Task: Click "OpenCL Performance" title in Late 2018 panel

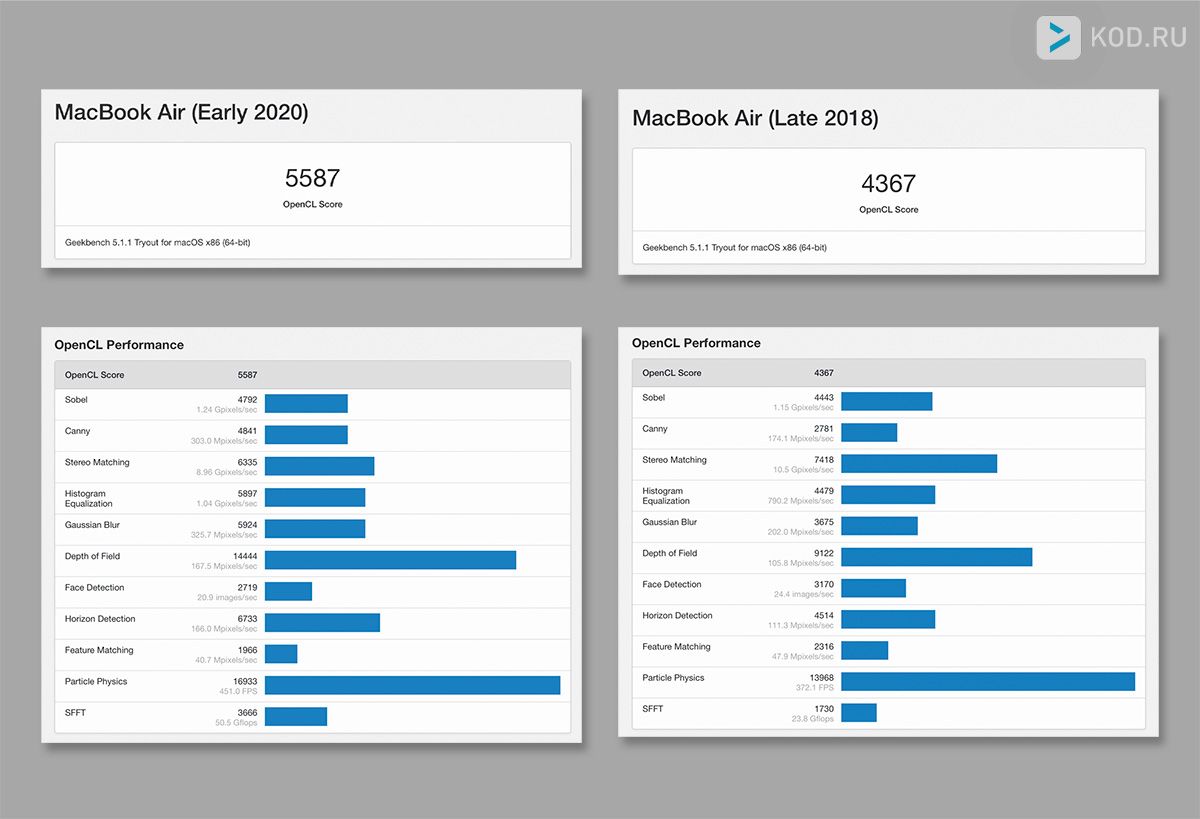Action: click(x=696, y=343)
